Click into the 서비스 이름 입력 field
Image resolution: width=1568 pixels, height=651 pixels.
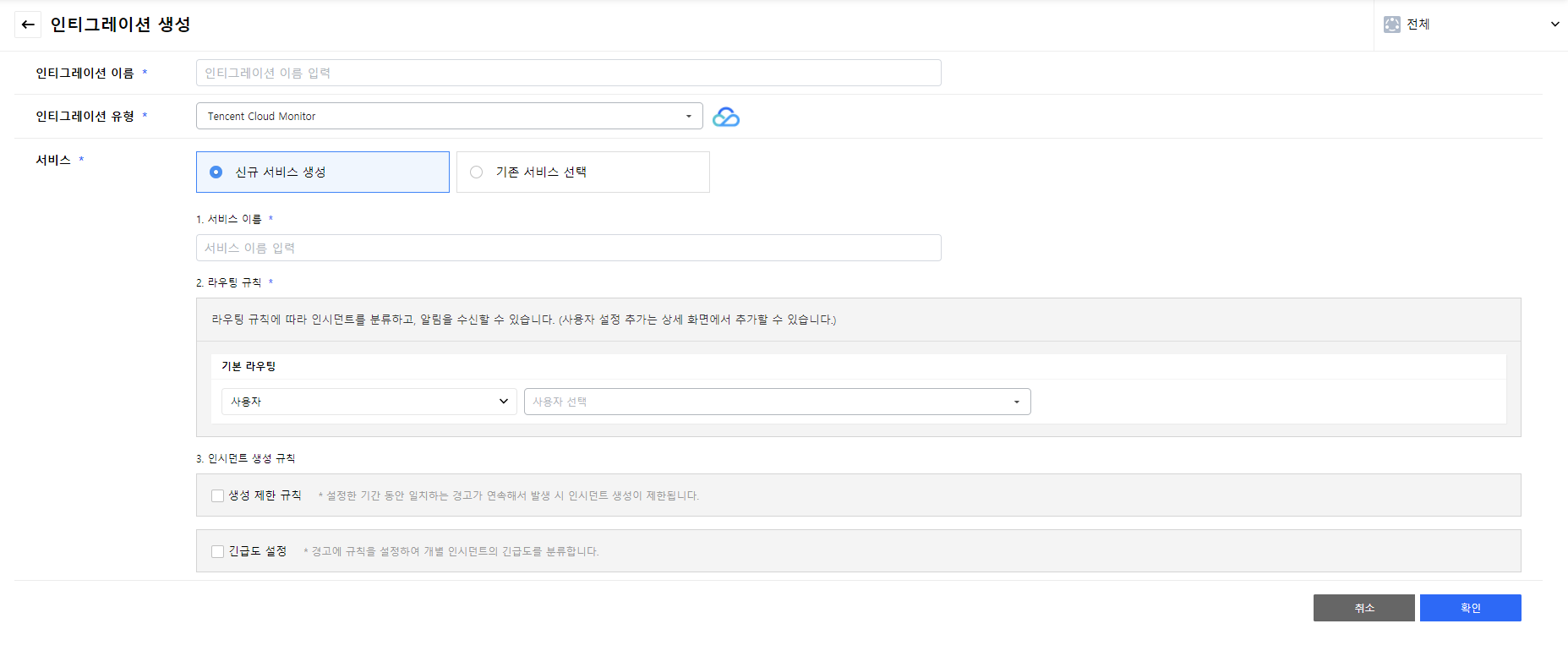tap(568, 249)
